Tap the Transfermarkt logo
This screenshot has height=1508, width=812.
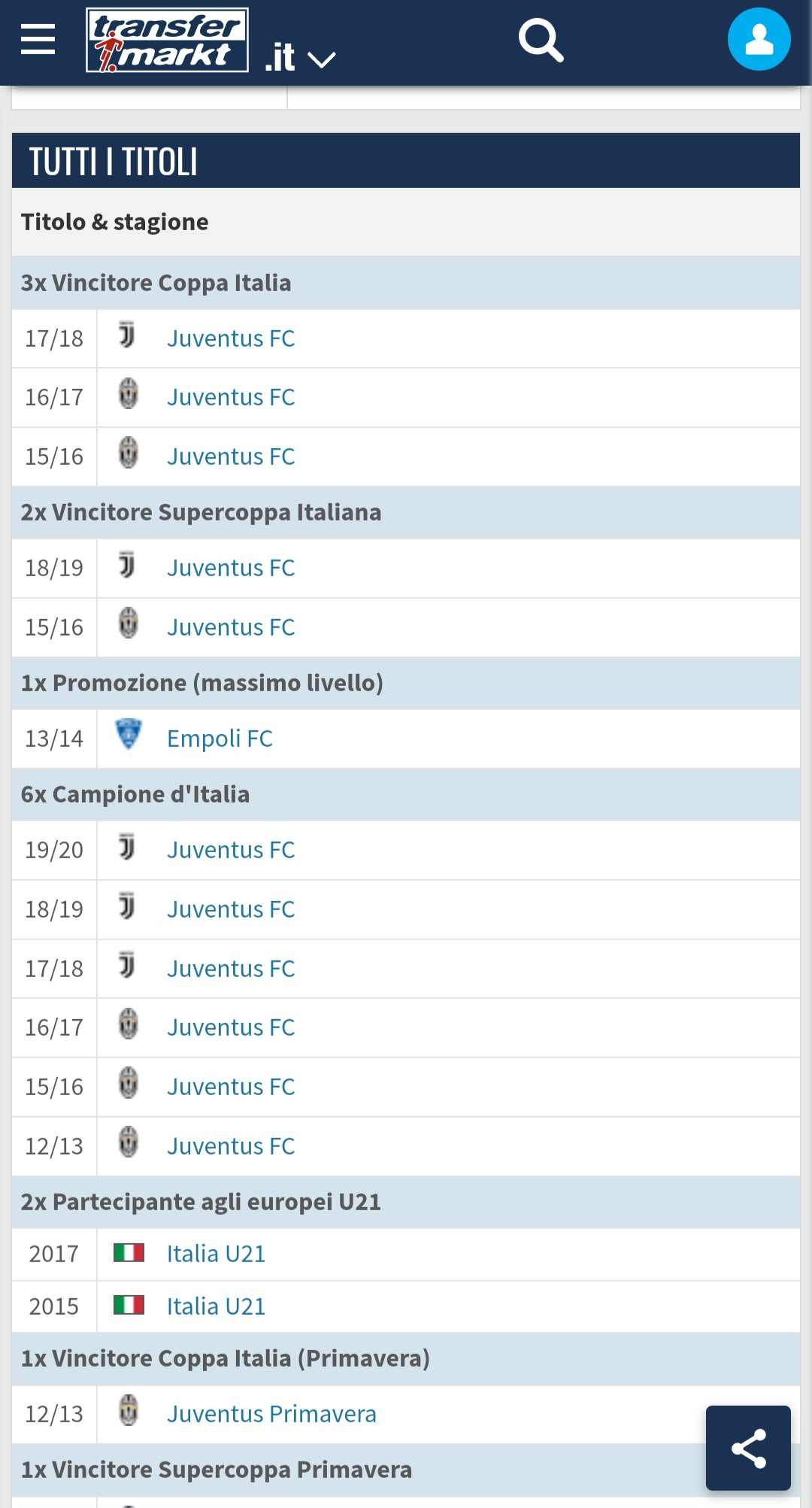pyautogui.click(x=167, y=40)
